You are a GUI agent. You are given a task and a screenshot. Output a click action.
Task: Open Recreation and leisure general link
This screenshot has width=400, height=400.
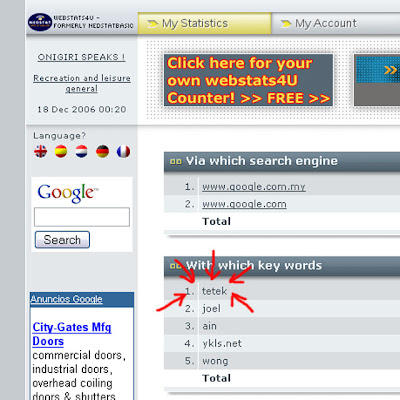82,83
